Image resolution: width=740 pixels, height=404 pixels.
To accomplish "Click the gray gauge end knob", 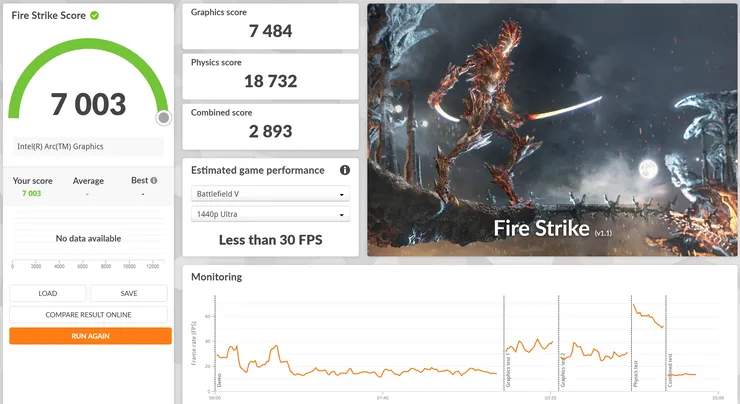I will click(164, 118).
